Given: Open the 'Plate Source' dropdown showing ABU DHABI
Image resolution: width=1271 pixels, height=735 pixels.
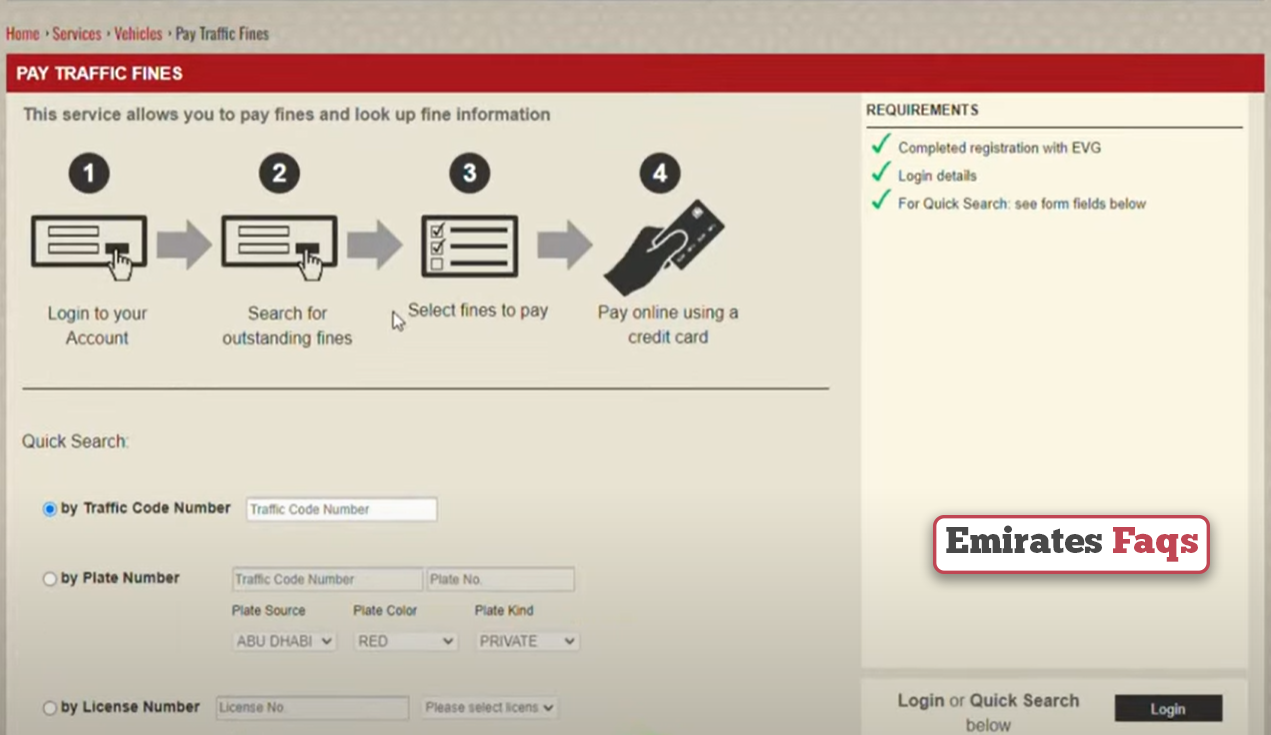Looking at the screenshot, I should [284, 641].
